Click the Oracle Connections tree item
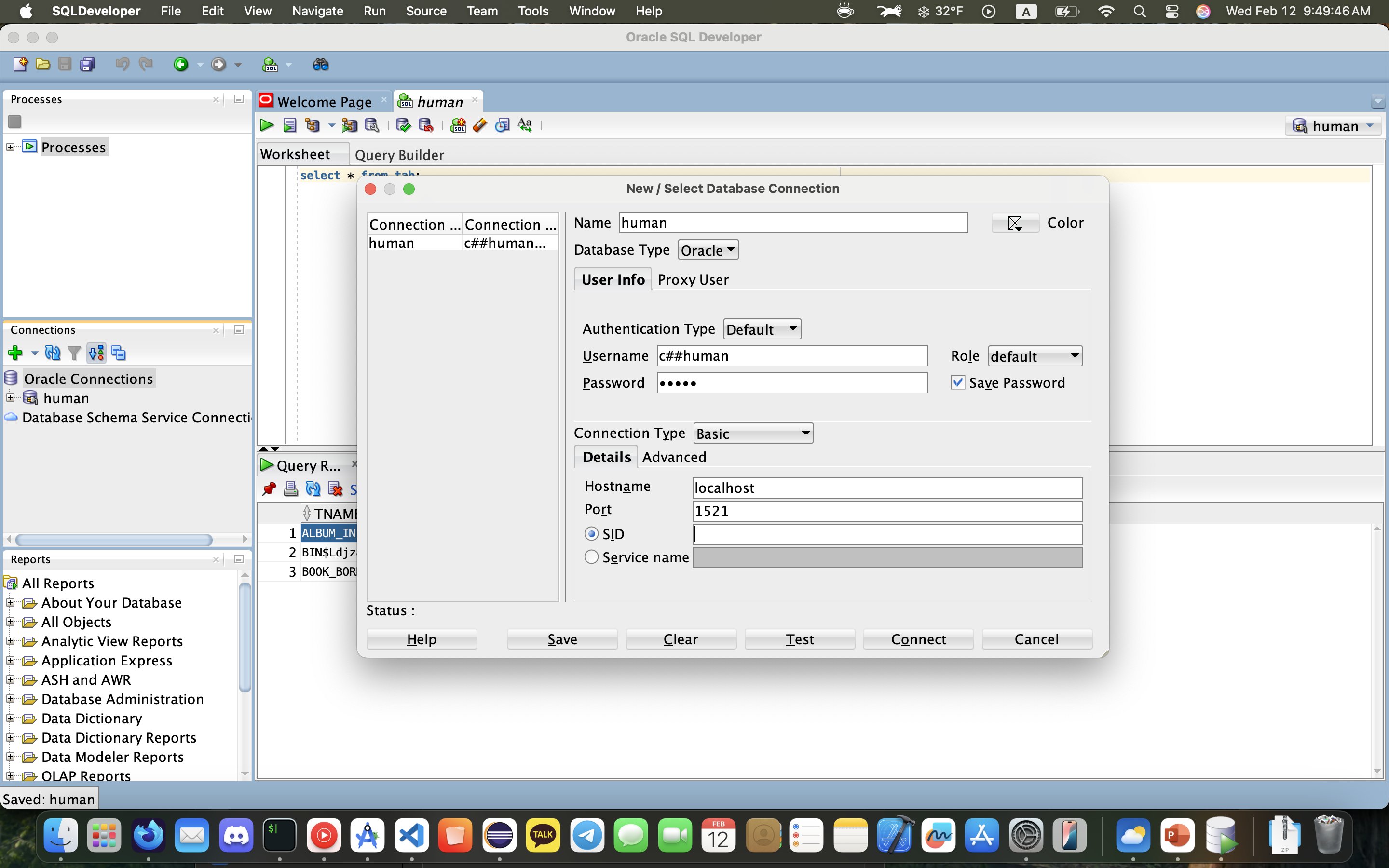Viewport: 1389px width, 868px height. (x=88, y=379)
